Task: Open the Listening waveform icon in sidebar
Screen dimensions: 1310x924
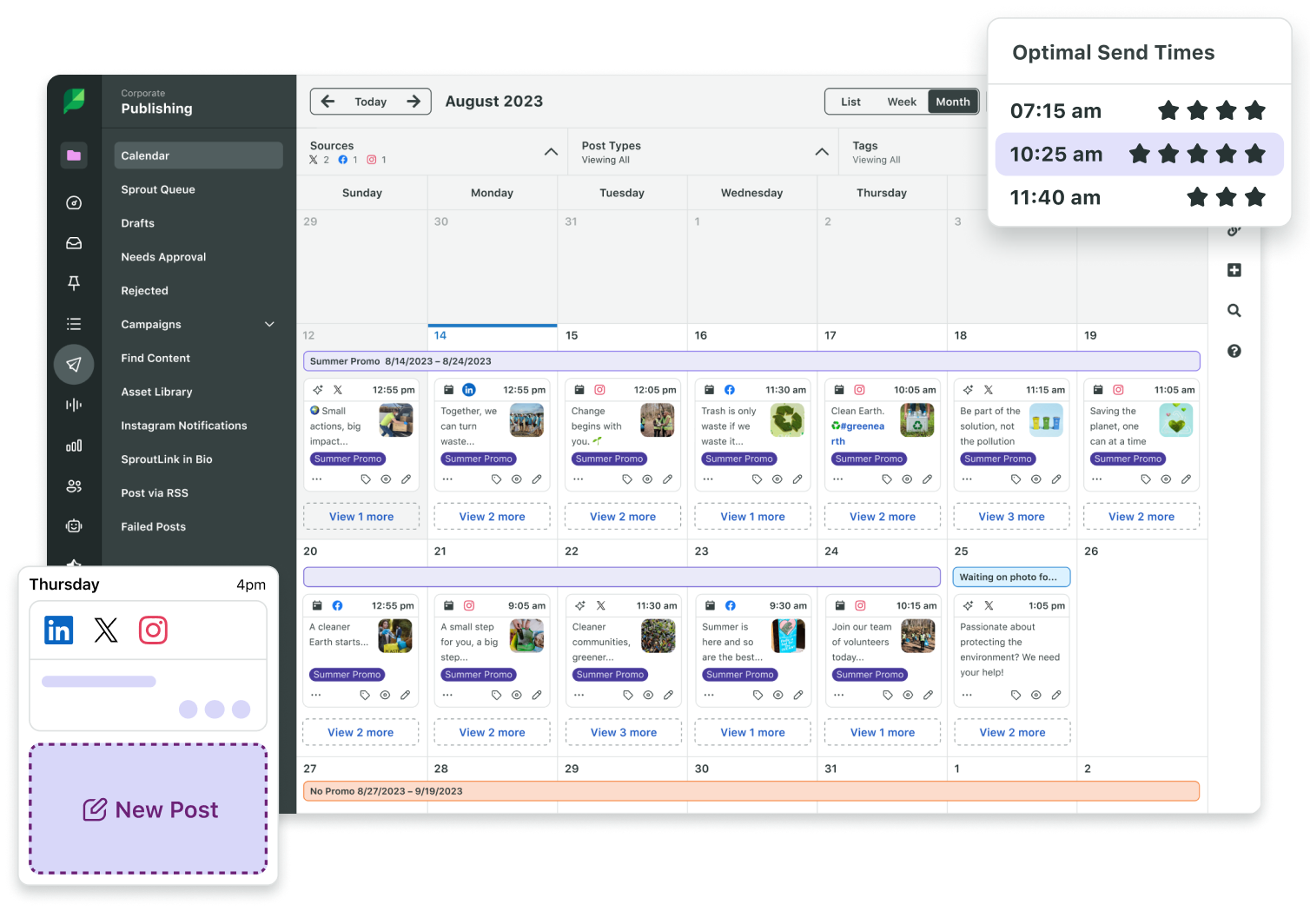Action: 74,404
